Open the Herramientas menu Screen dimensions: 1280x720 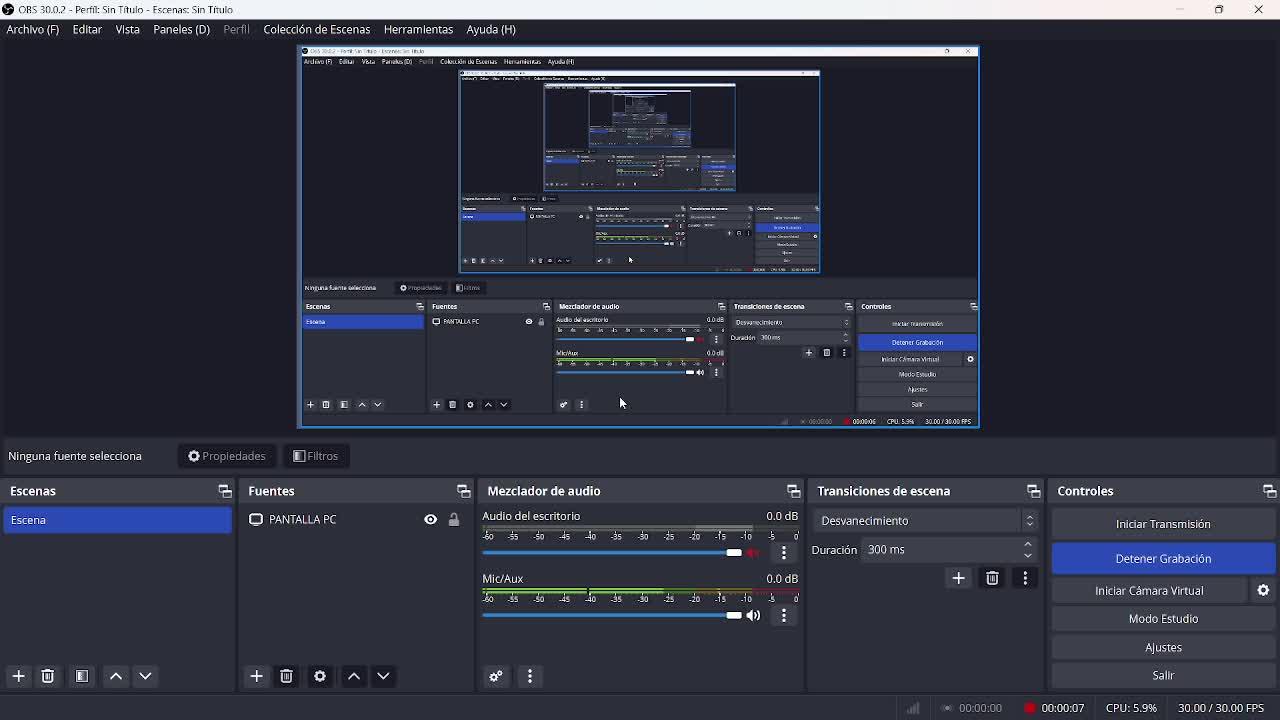click(418, 30)
